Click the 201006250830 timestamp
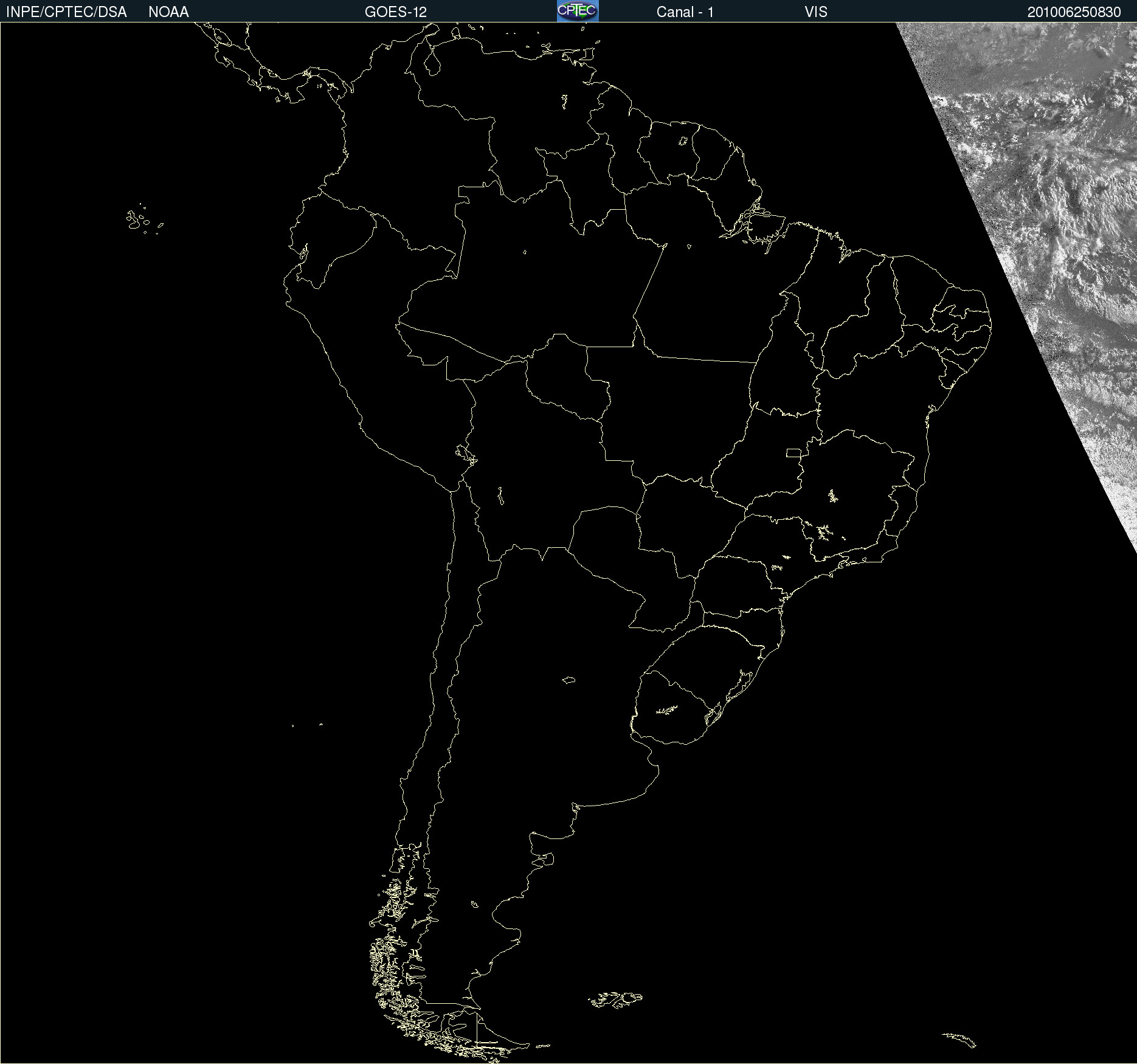The height and width of the screenshot is (1064, 1137). tap(1074, 12)
